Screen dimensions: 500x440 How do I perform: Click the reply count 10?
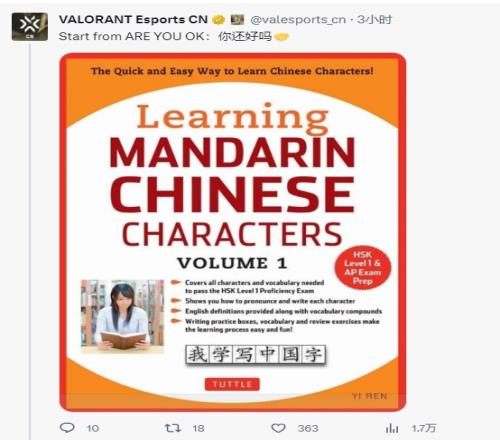tap(93, 428)
